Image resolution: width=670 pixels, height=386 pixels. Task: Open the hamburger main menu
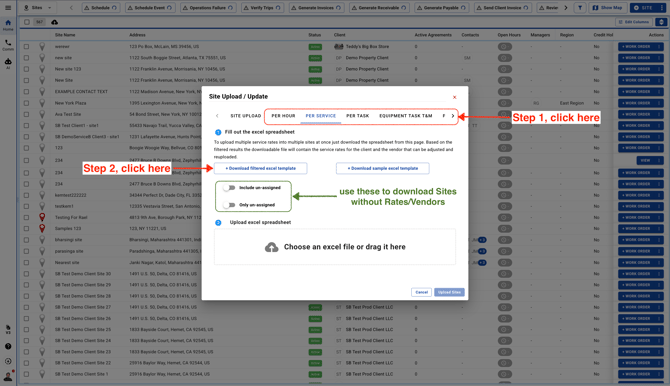click(x=8, y=8)
